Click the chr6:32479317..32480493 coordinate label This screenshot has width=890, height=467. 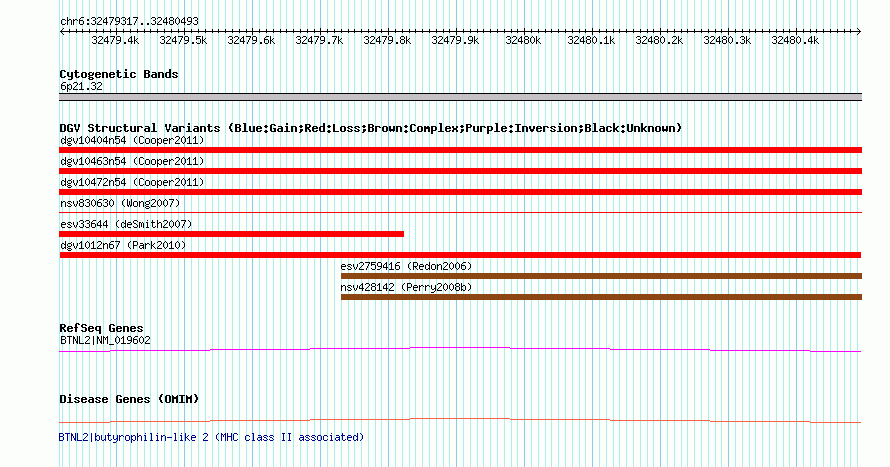pos(129,21)
